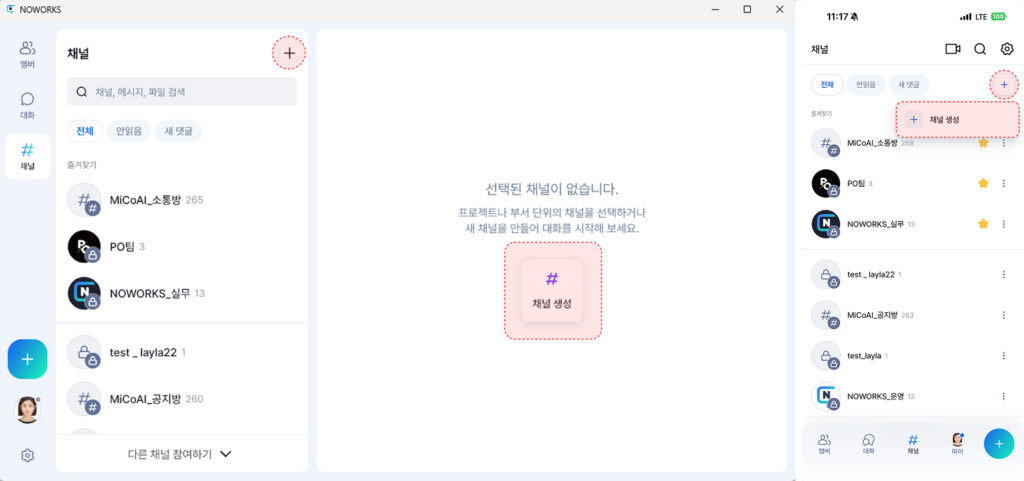Screen dimensions: 1024x481
Task: Open three-dot menu for mobile NOWORKS_운영
Action: pyautogui.click(x=1004, y=396)
